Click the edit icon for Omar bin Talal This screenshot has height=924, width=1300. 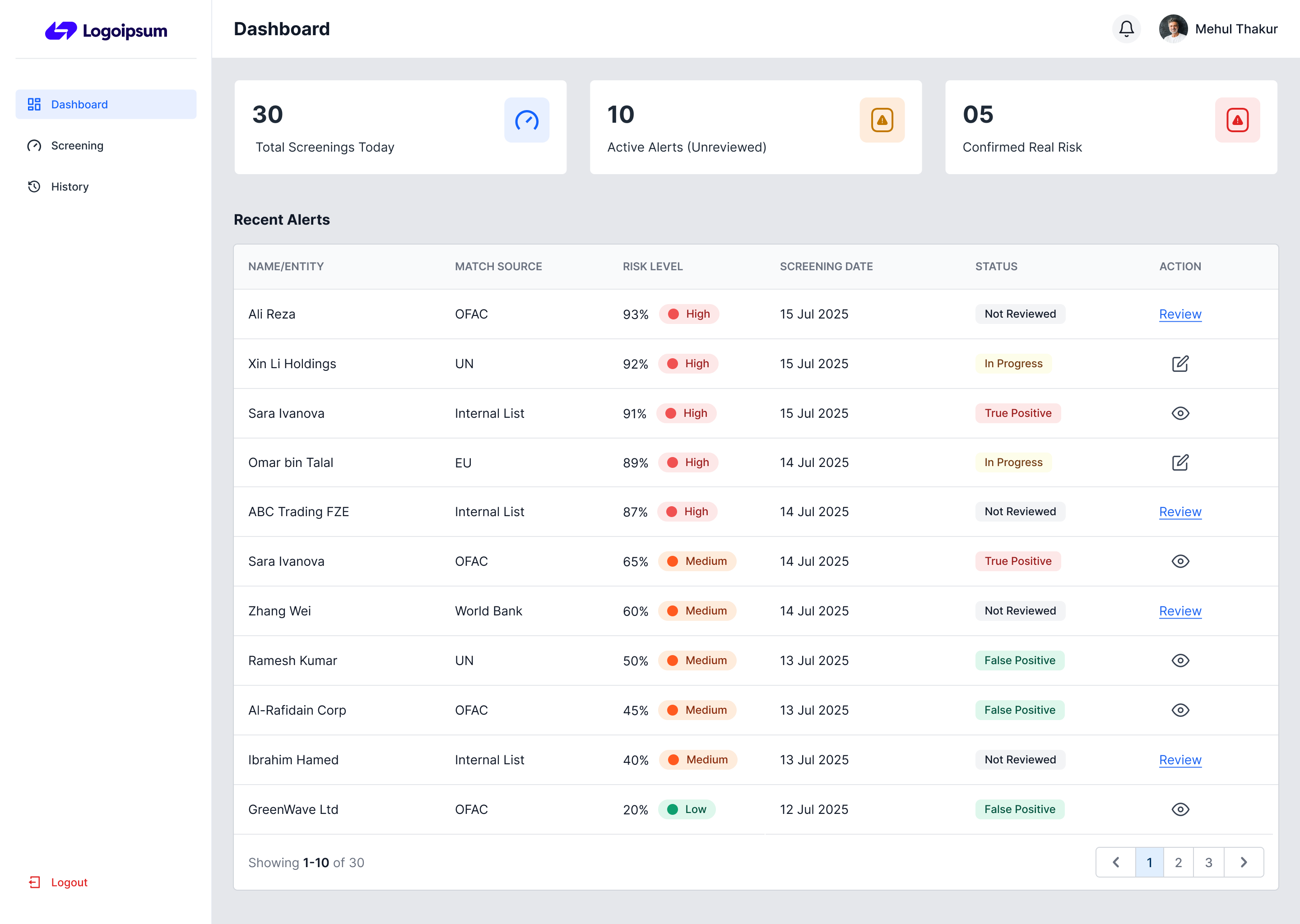tap(1180, 462)
